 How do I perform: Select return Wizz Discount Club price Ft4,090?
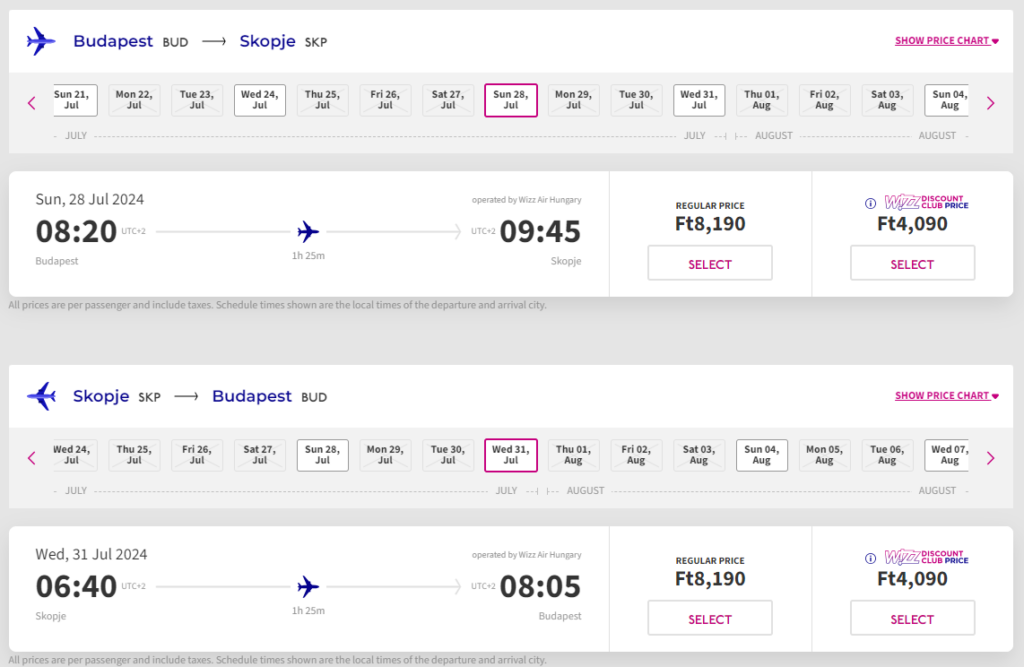[x=912, y=618]
